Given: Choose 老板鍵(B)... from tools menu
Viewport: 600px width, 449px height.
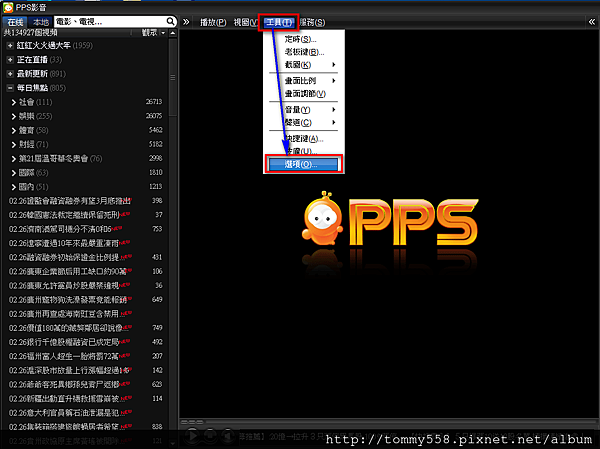Looking at the screenshot, I should (304, 52).
